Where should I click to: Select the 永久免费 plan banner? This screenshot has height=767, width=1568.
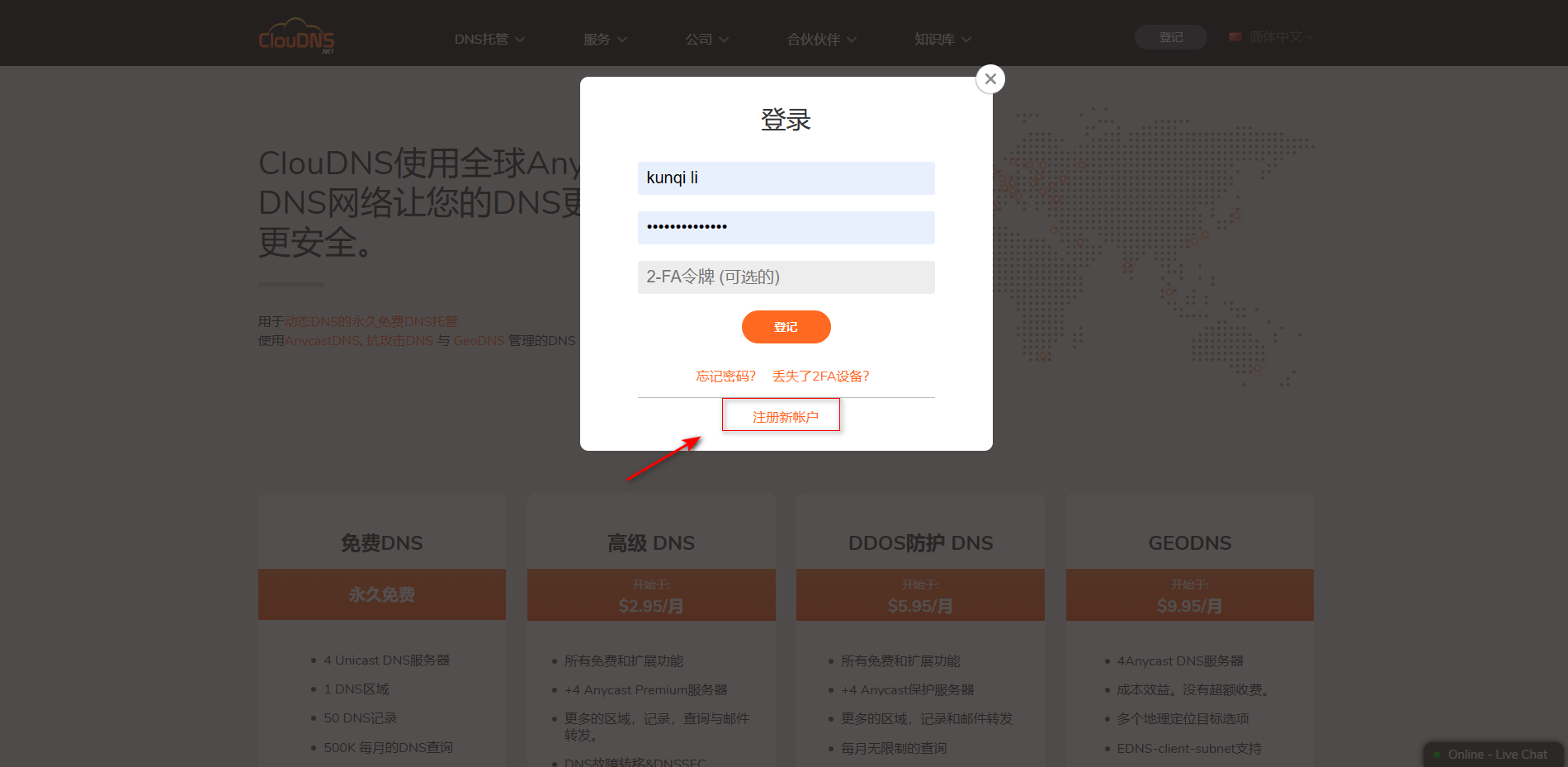[381, 594]
